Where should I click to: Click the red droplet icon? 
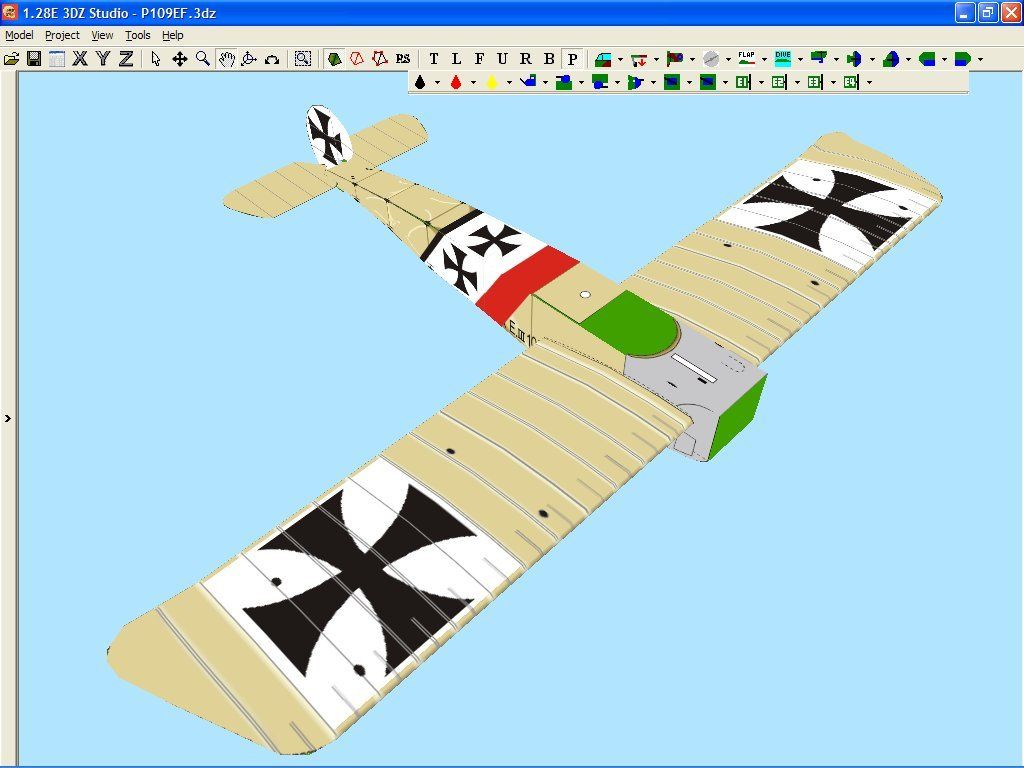point(456,82)
